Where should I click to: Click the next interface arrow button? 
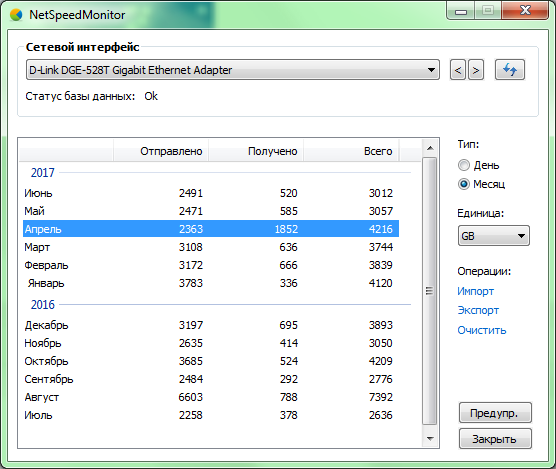[x=476, y=70]
